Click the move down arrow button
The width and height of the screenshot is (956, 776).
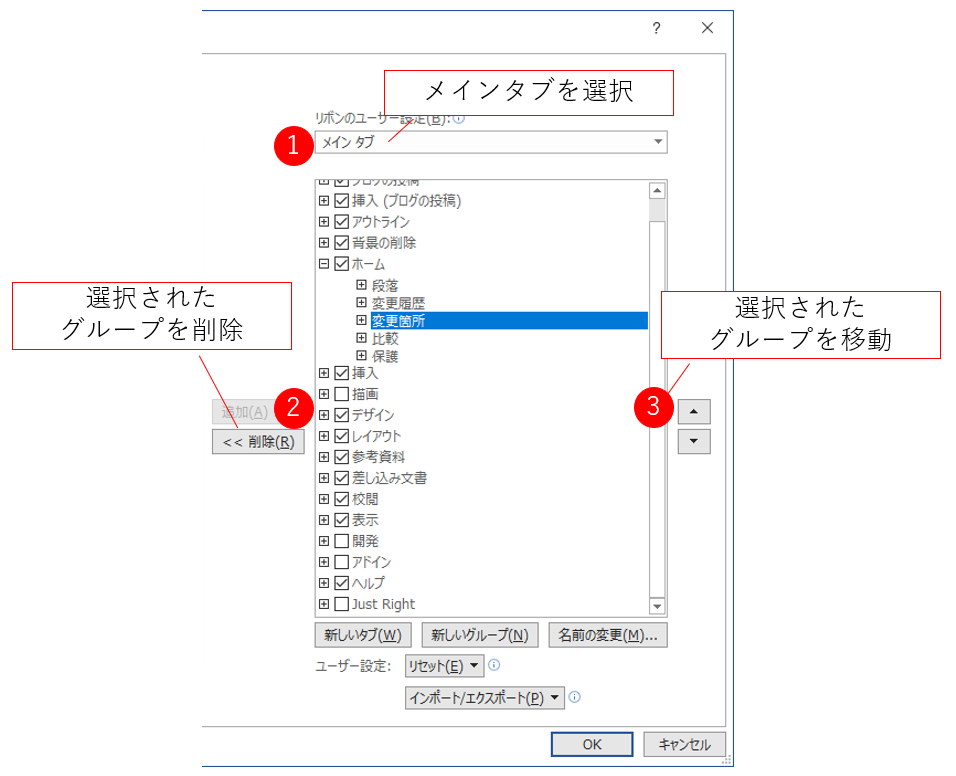(694, 442)
